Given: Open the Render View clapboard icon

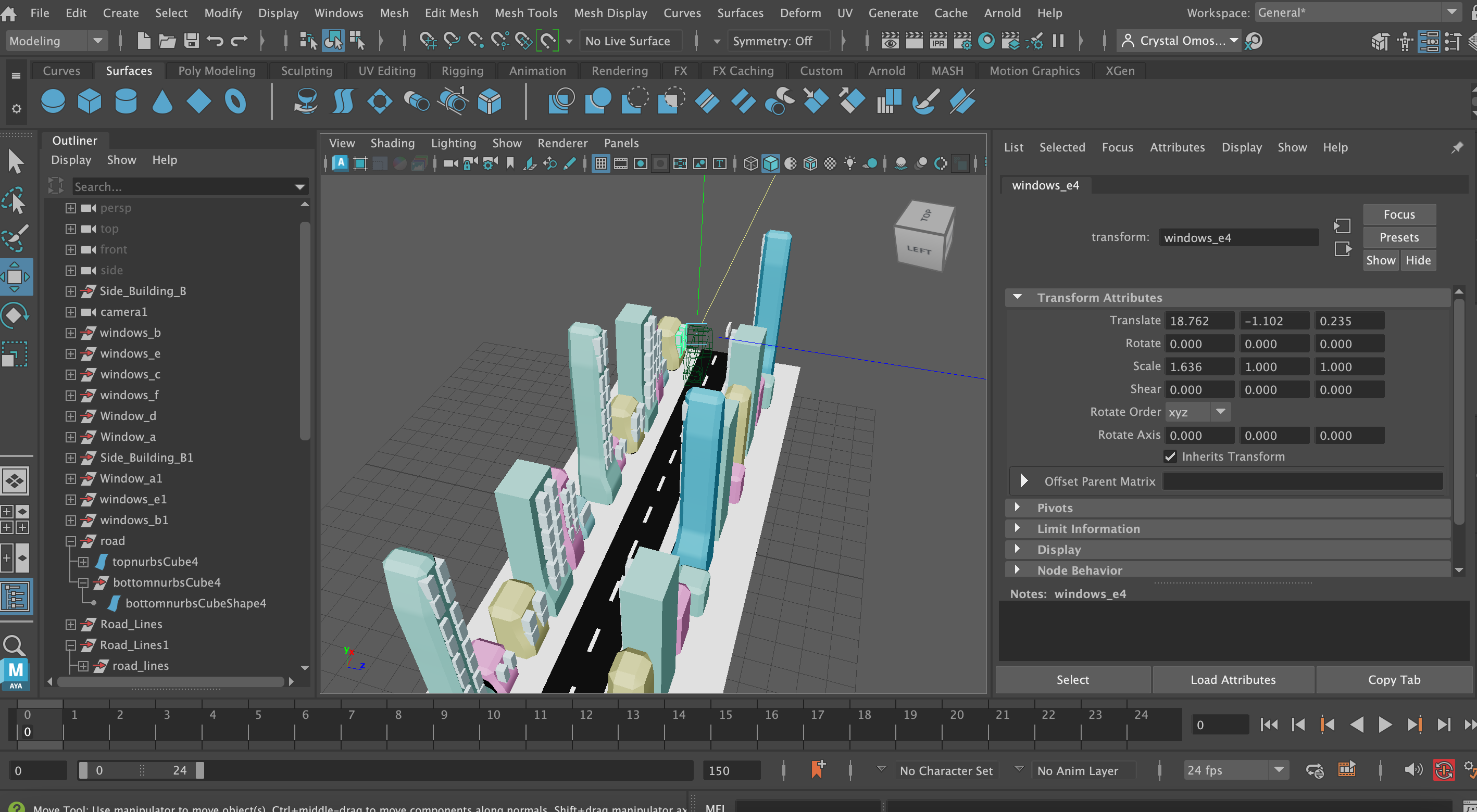Looking at the screenshot, I should tap(914, 41).
